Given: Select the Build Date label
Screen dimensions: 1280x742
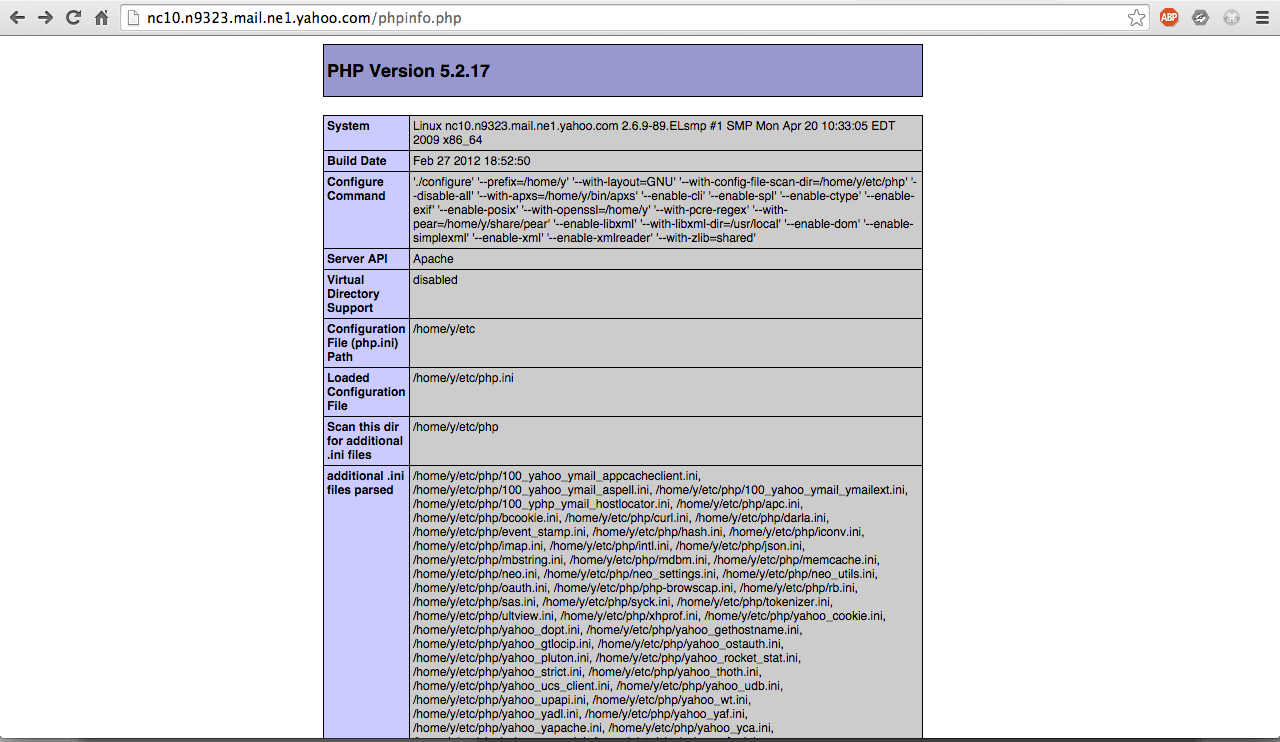Looking at the screenshot, I should point(356,161).
